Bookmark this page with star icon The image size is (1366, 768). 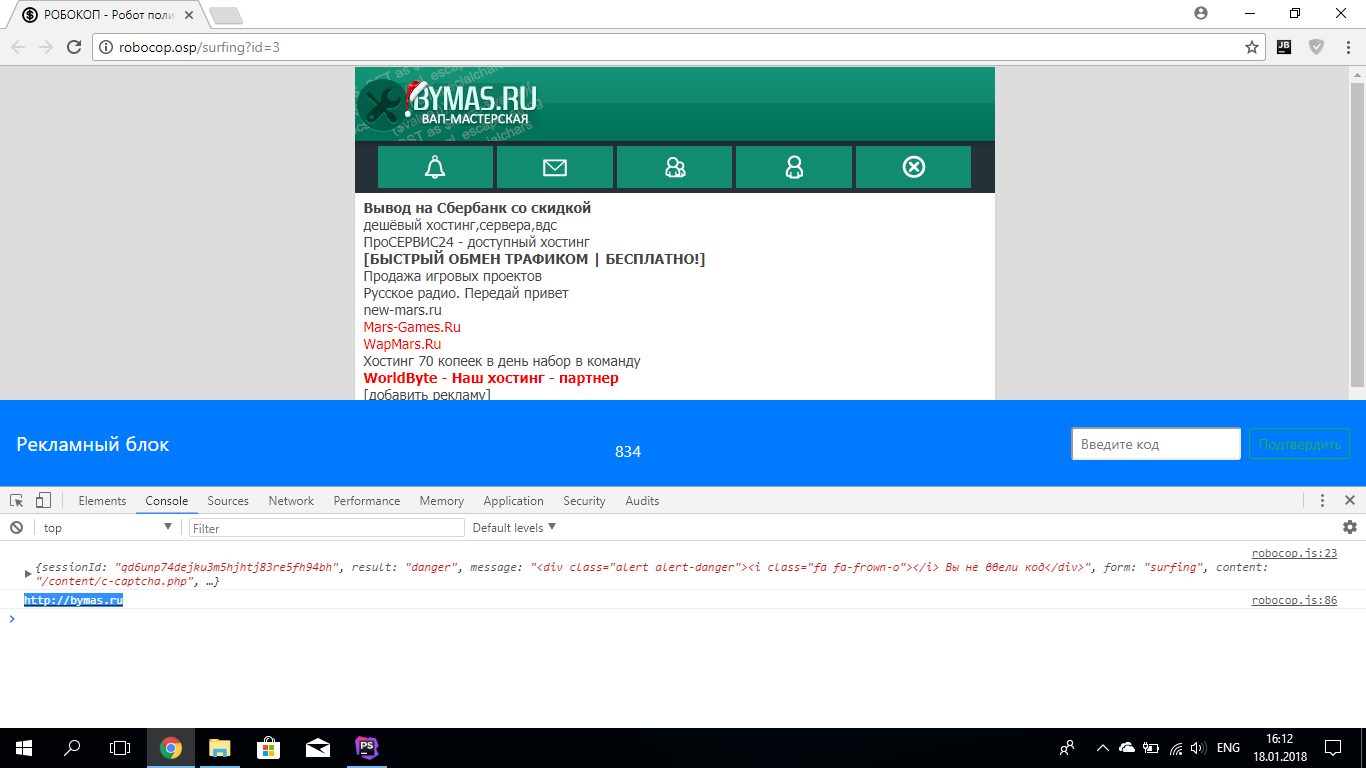click(1251, 47)
